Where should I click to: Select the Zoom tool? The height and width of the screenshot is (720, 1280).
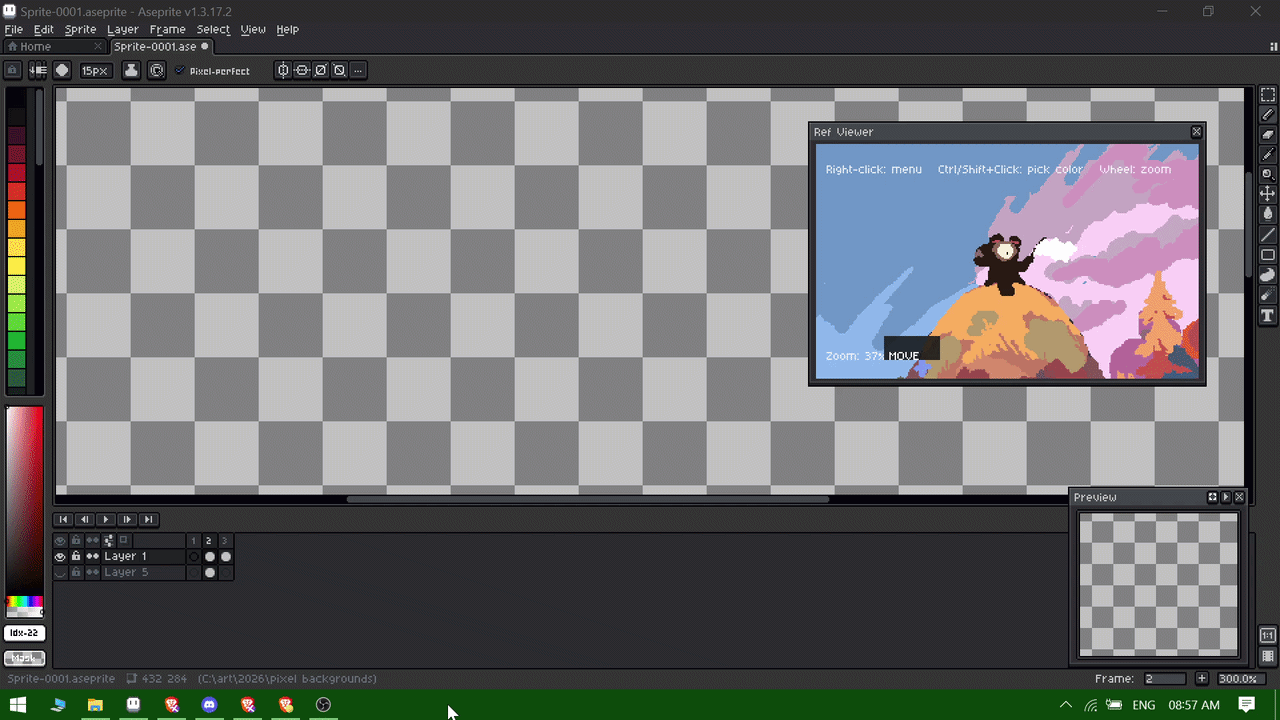1267,174
